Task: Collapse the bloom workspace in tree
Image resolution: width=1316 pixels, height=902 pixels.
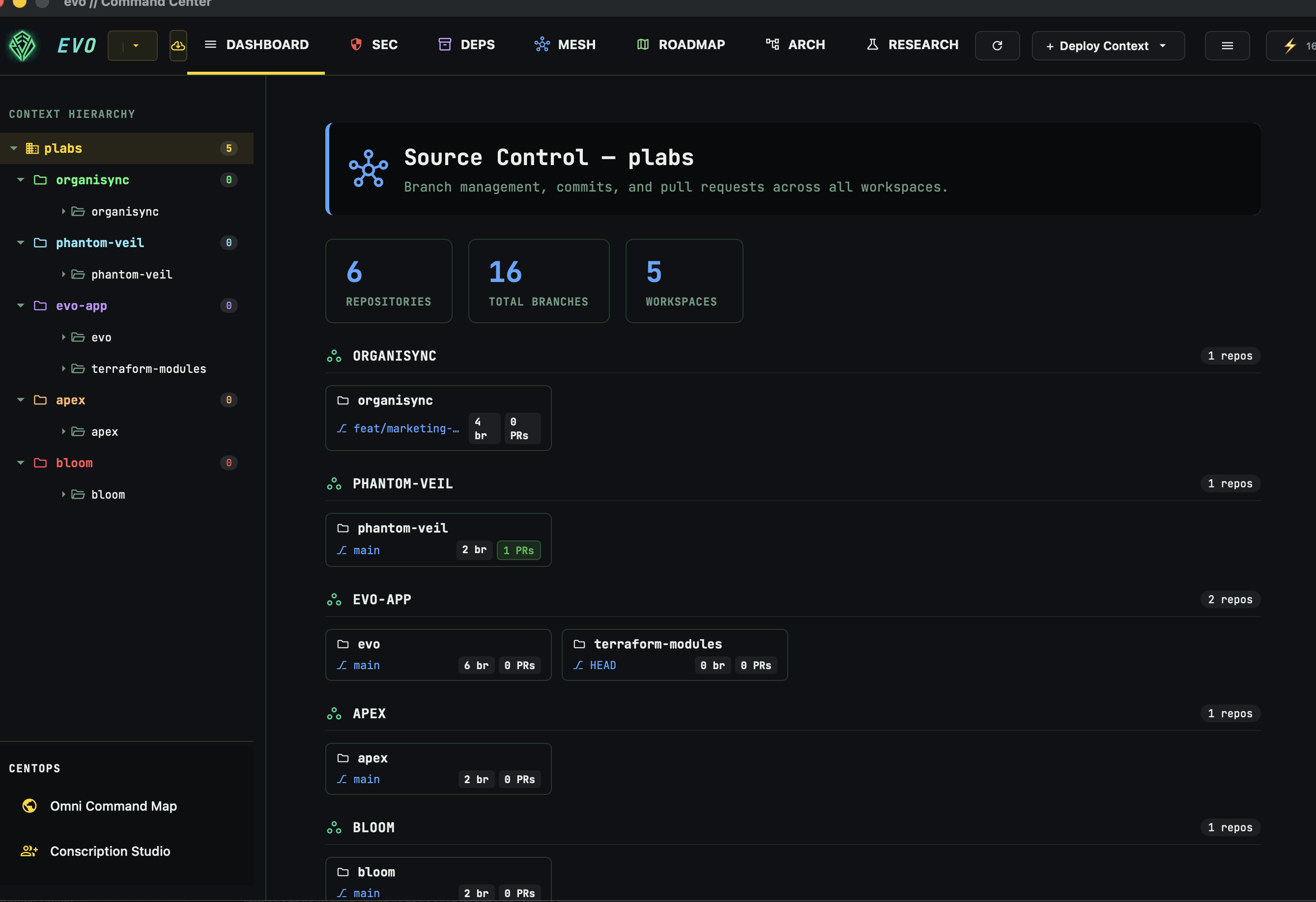Action: [21, 463]
